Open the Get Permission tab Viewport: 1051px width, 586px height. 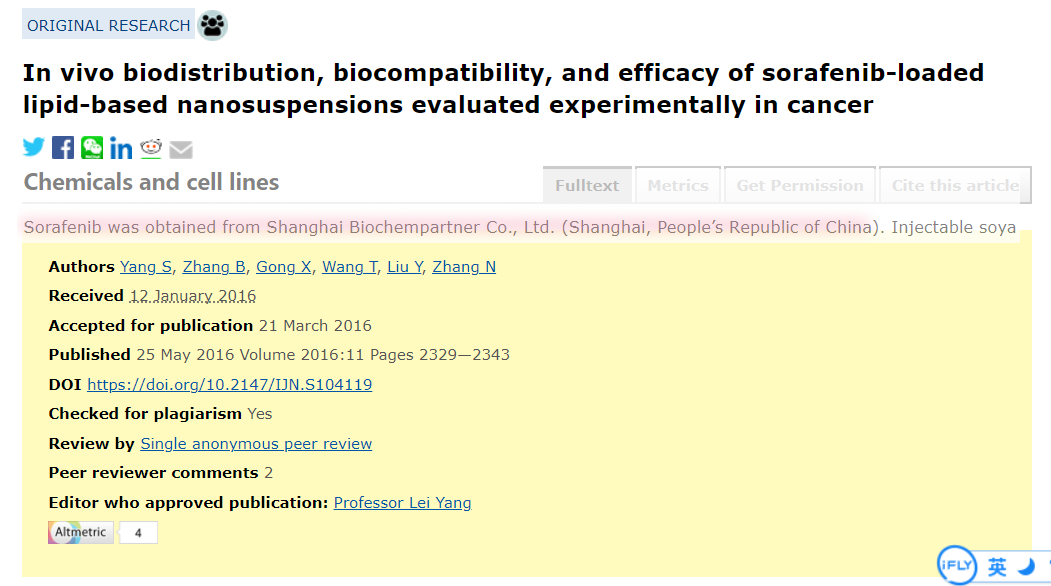click(x=800, y=185)
